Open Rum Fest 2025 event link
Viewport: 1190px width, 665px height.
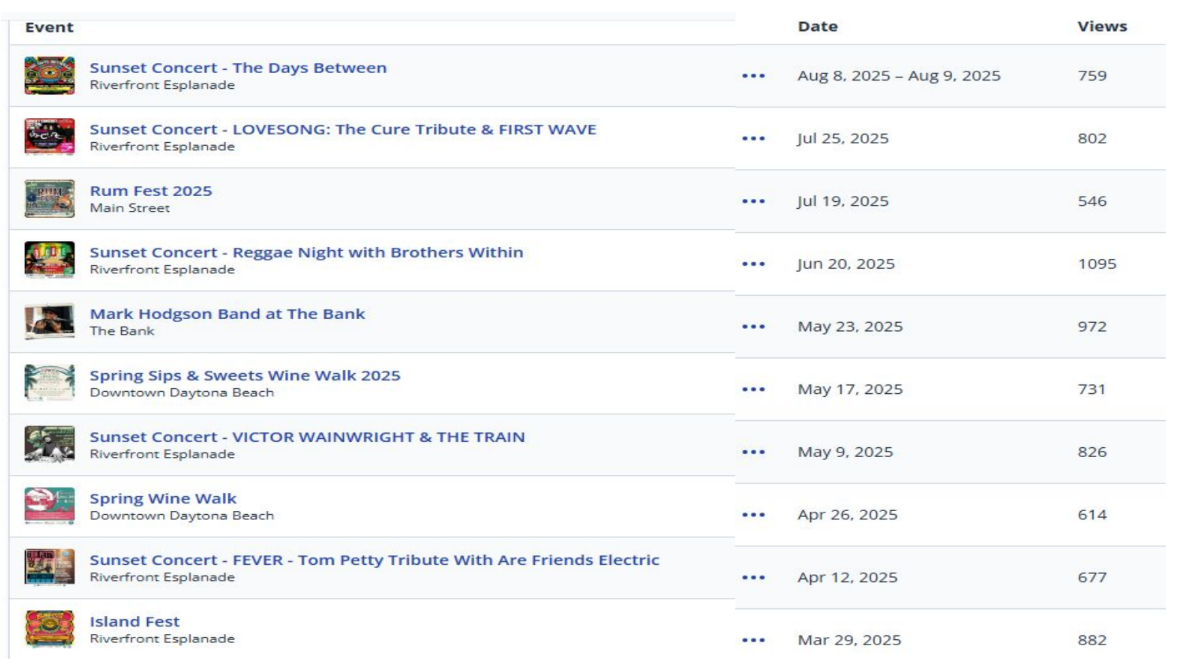151,191
